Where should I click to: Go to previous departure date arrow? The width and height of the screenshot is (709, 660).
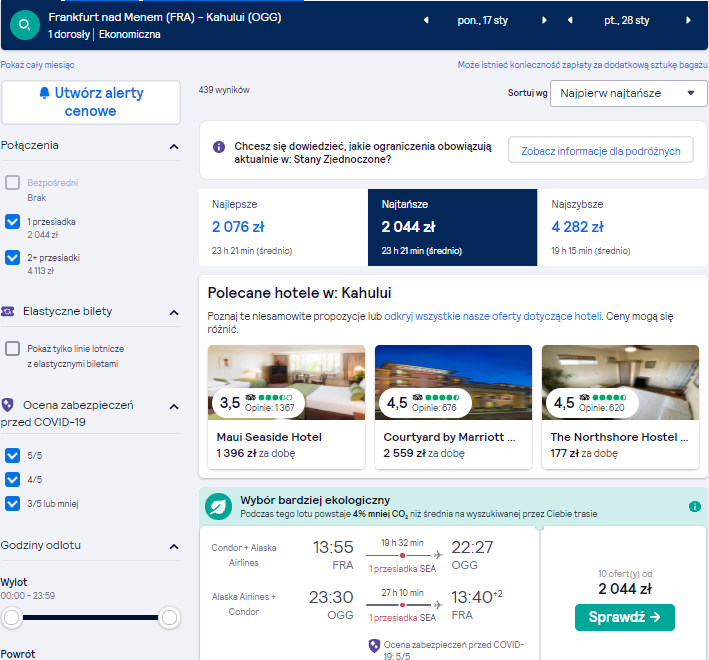point(426,20)
